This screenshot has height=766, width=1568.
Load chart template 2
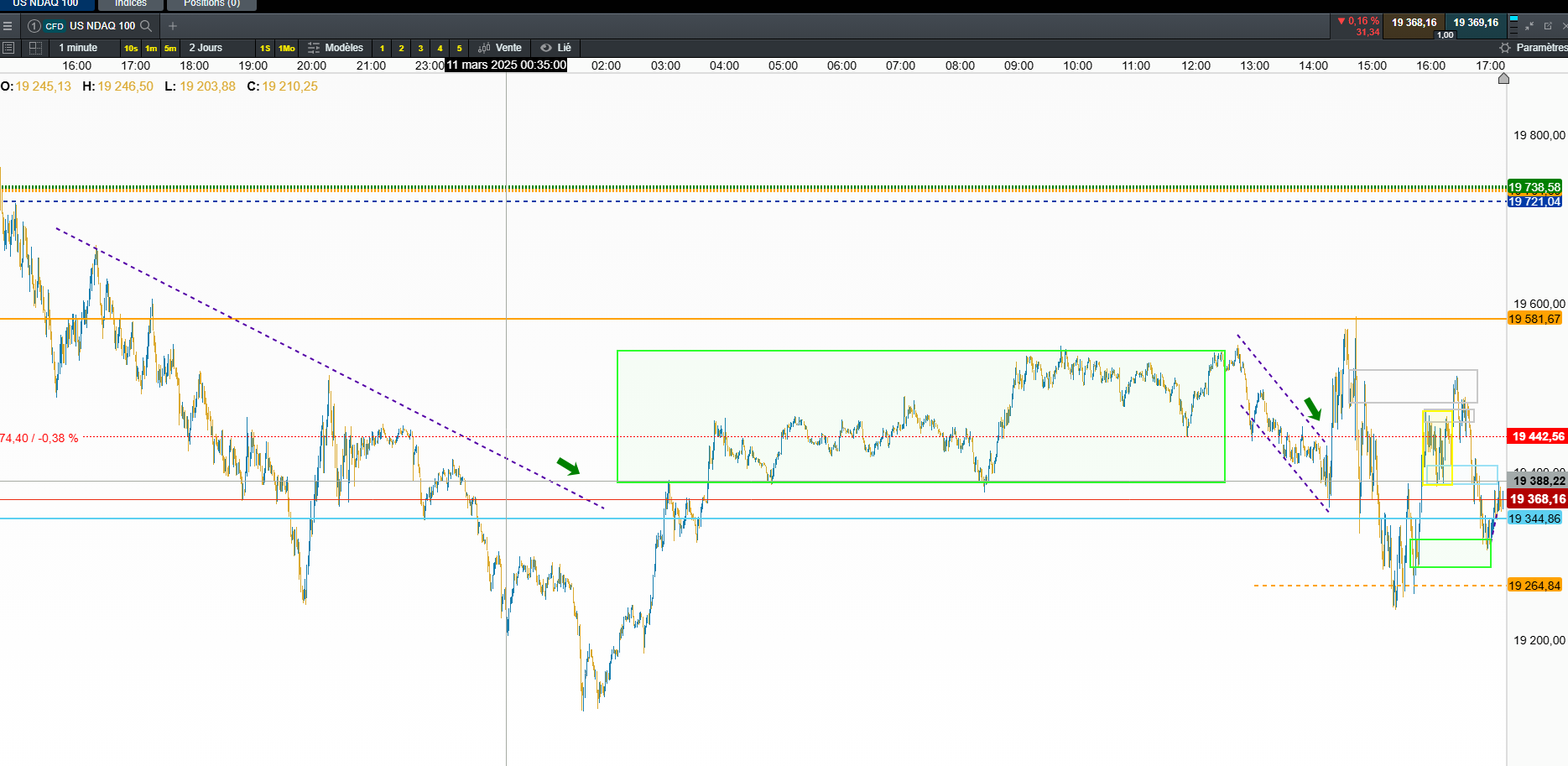pyautogui.click(x=402, y=48)
